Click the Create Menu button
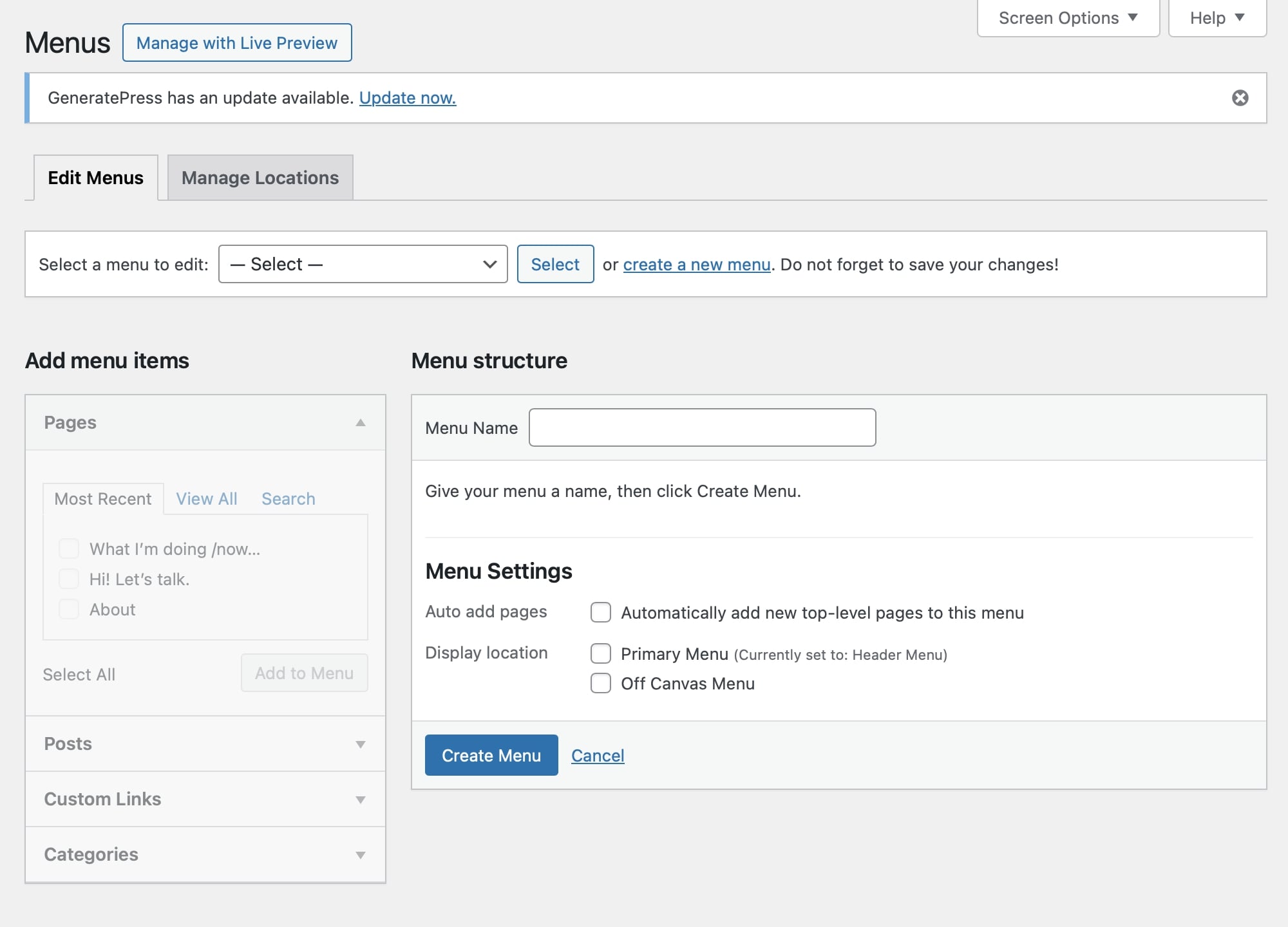 click(491, 755)
